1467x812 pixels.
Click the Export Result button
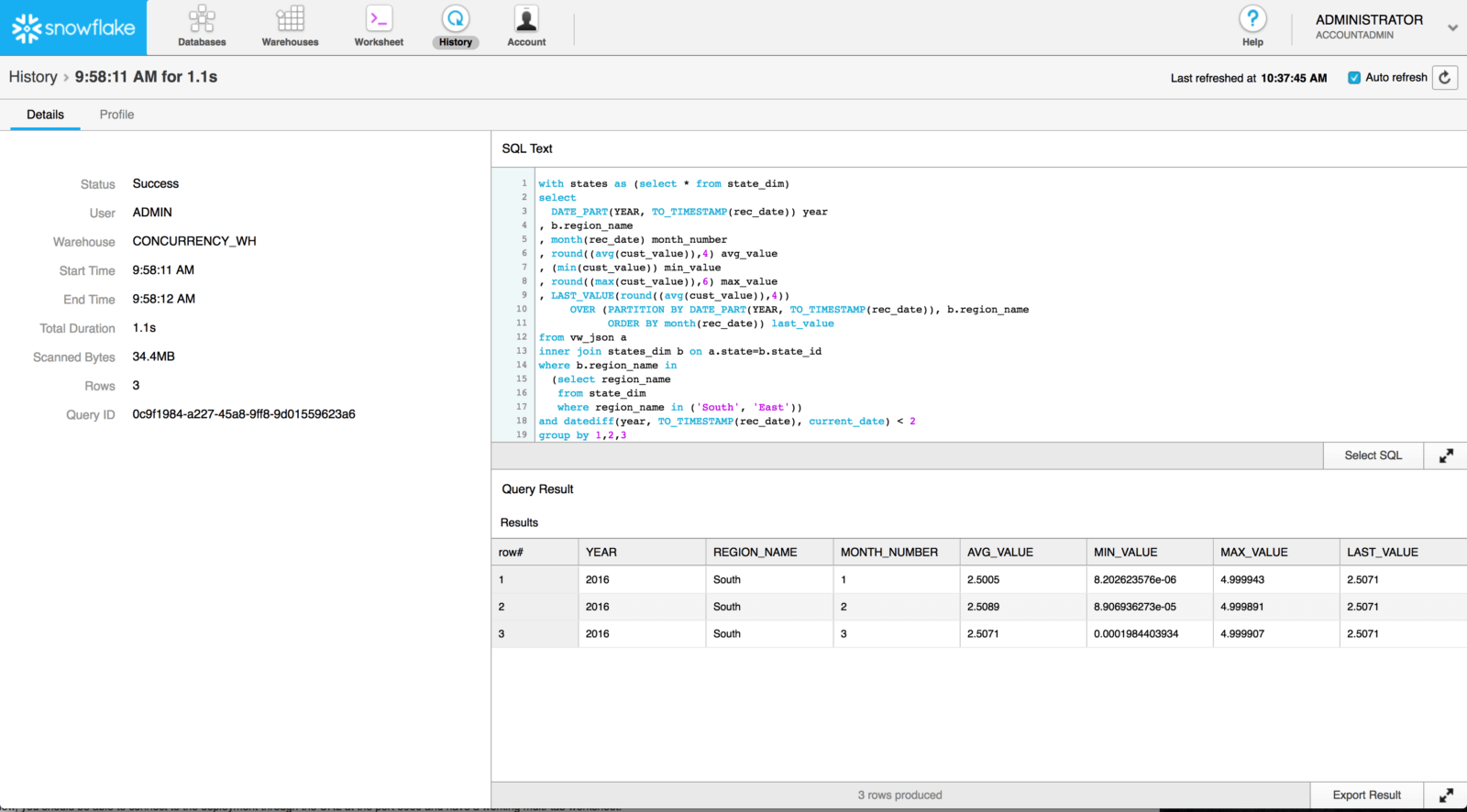1366,796
